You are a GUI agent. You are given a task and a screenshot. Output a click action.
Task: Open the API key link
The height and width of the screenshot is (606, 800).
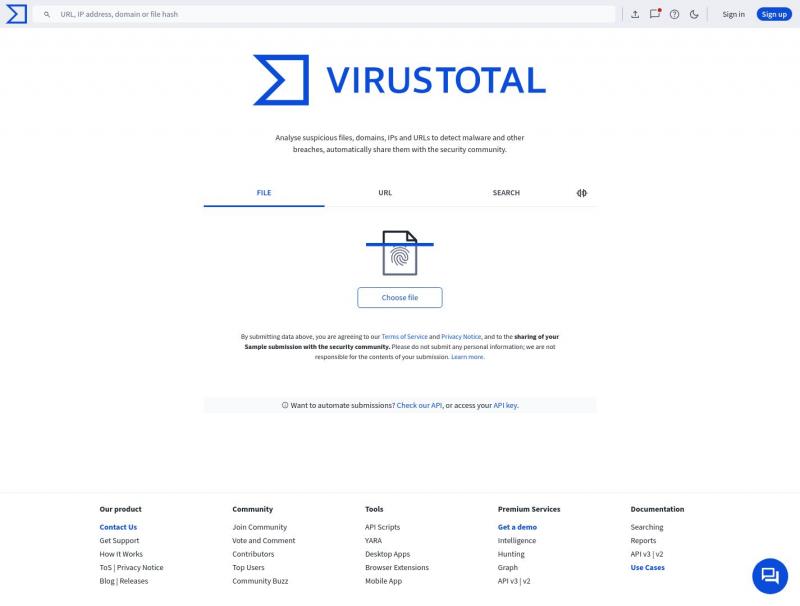pos(505,406)
